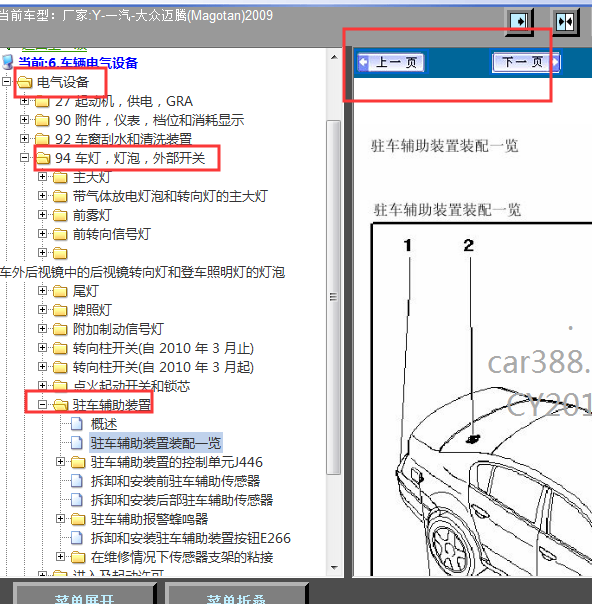
Task: Click document icon beside 拆卸和安装驻车辅助装置按钮E266
Action: (x=77, y=538)
